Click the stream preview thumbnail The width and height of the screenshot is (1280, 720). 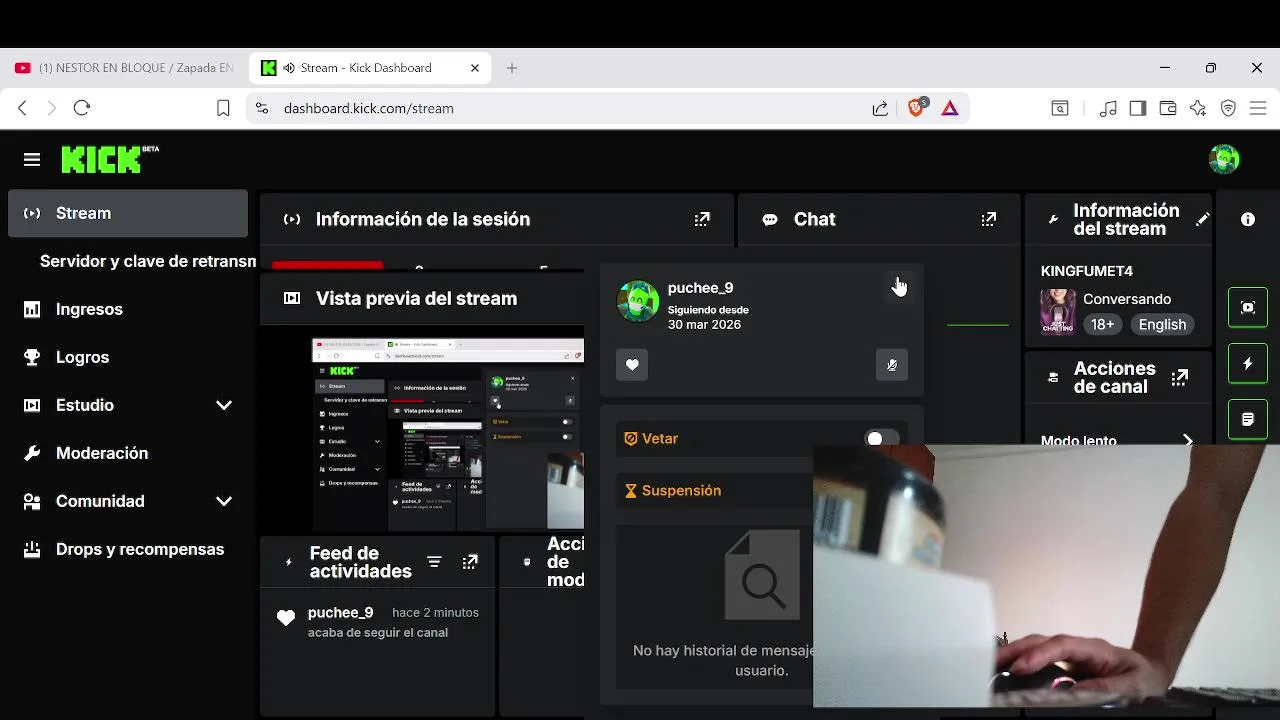pos(447,434)
